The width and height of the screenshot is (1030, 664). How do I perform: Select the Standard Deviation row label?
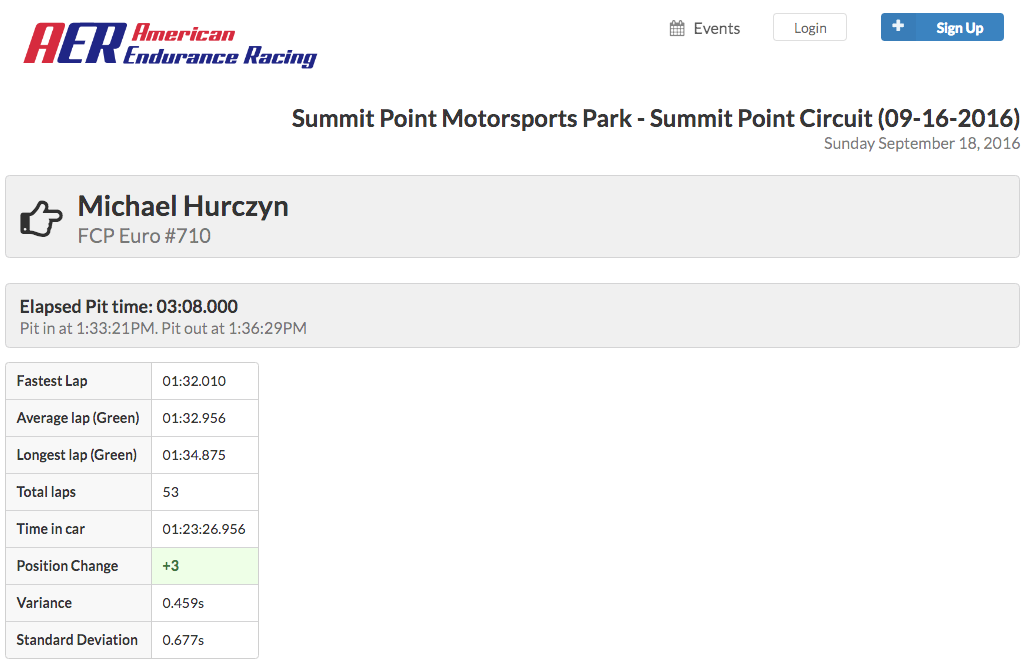click(x=77, y=640)
